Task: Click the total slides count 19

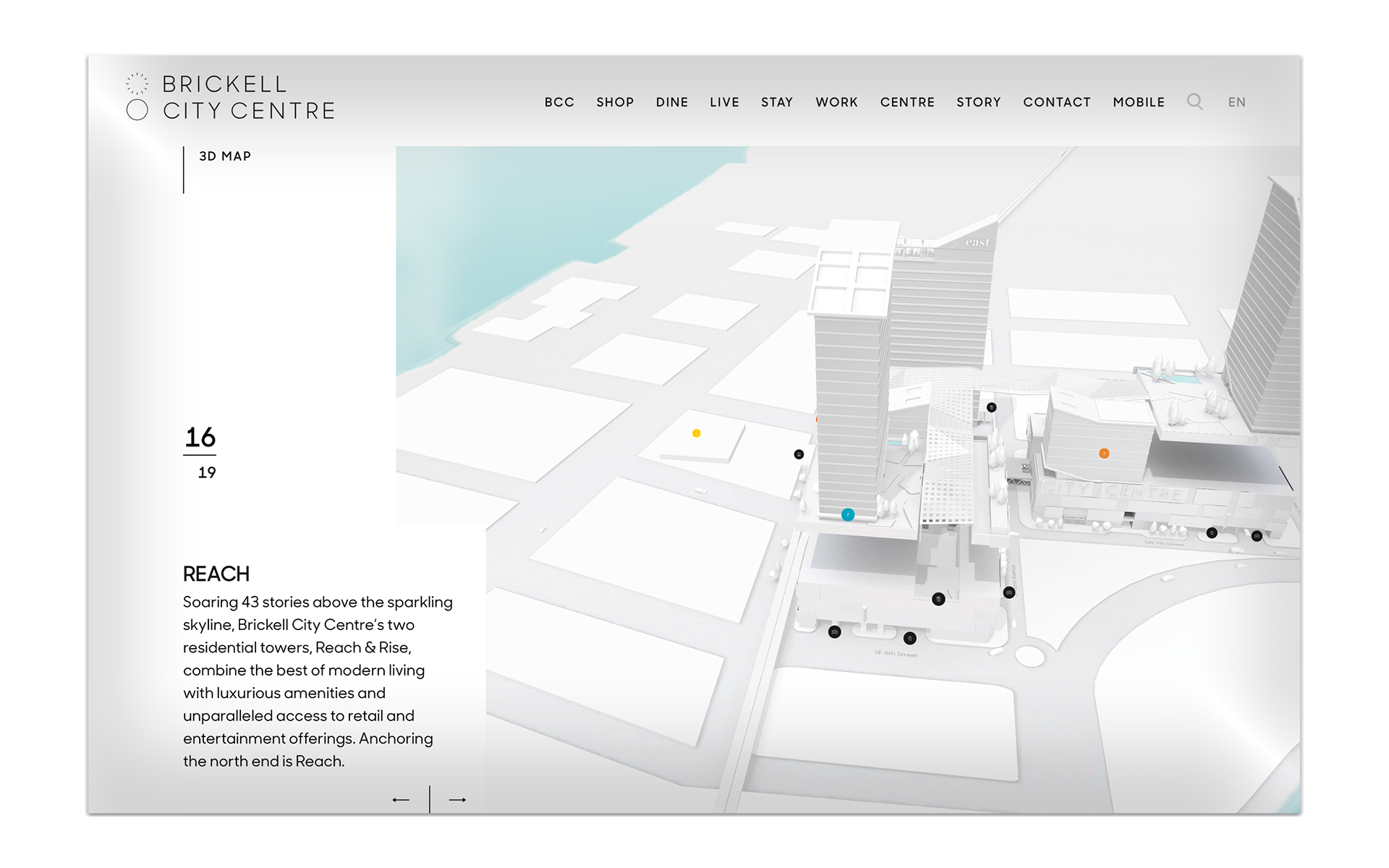Action: coord(207,472)
